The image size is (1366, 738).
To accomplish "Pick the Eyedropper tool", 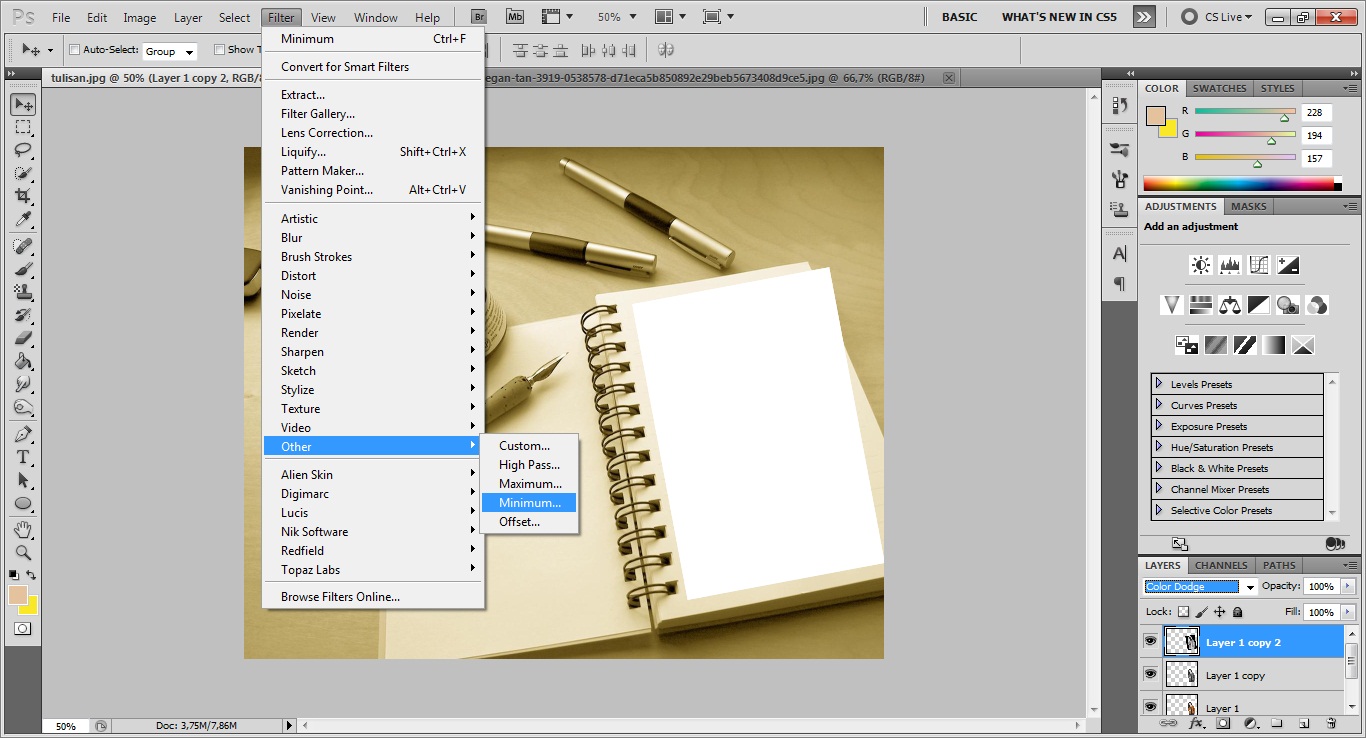I will tap(23, 220).
